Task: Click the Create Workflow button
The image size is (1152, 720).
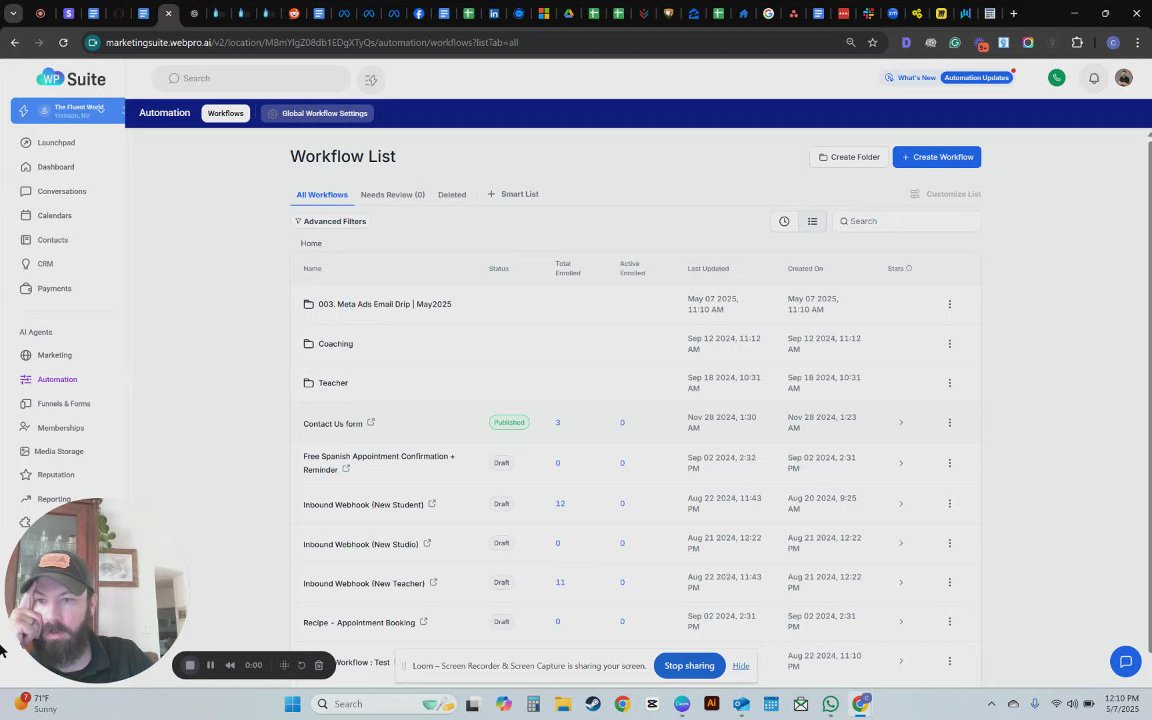Action: coord(937,157)
